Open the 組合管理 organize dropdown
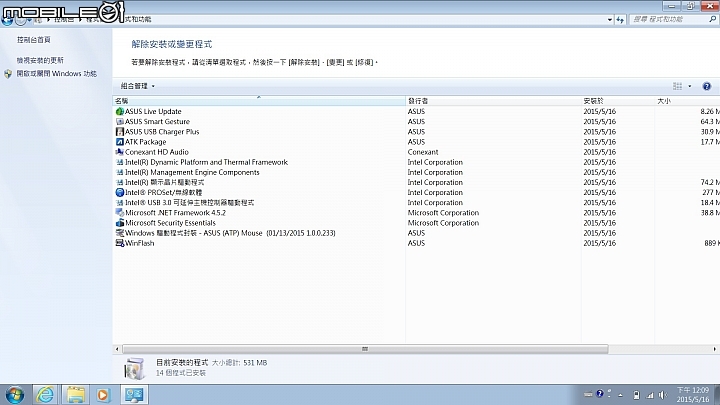The width and height of the screenshot is (720, 405). click(x=137, y=86)
